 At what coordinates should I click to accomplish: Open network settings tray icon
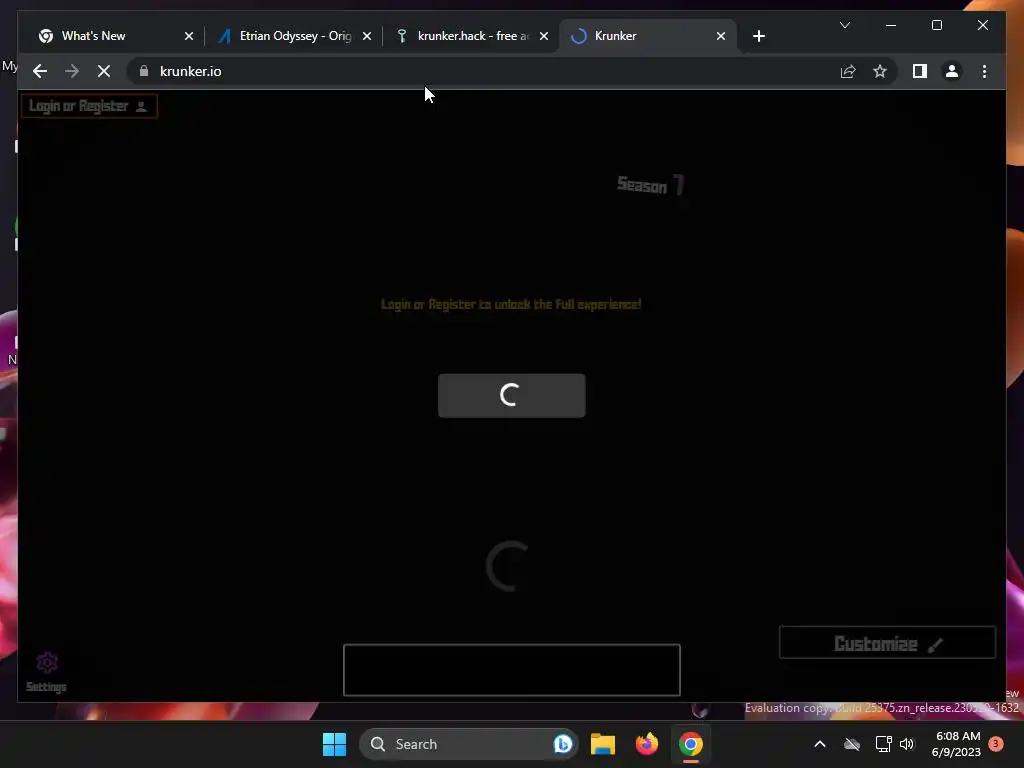coord(883,744)
